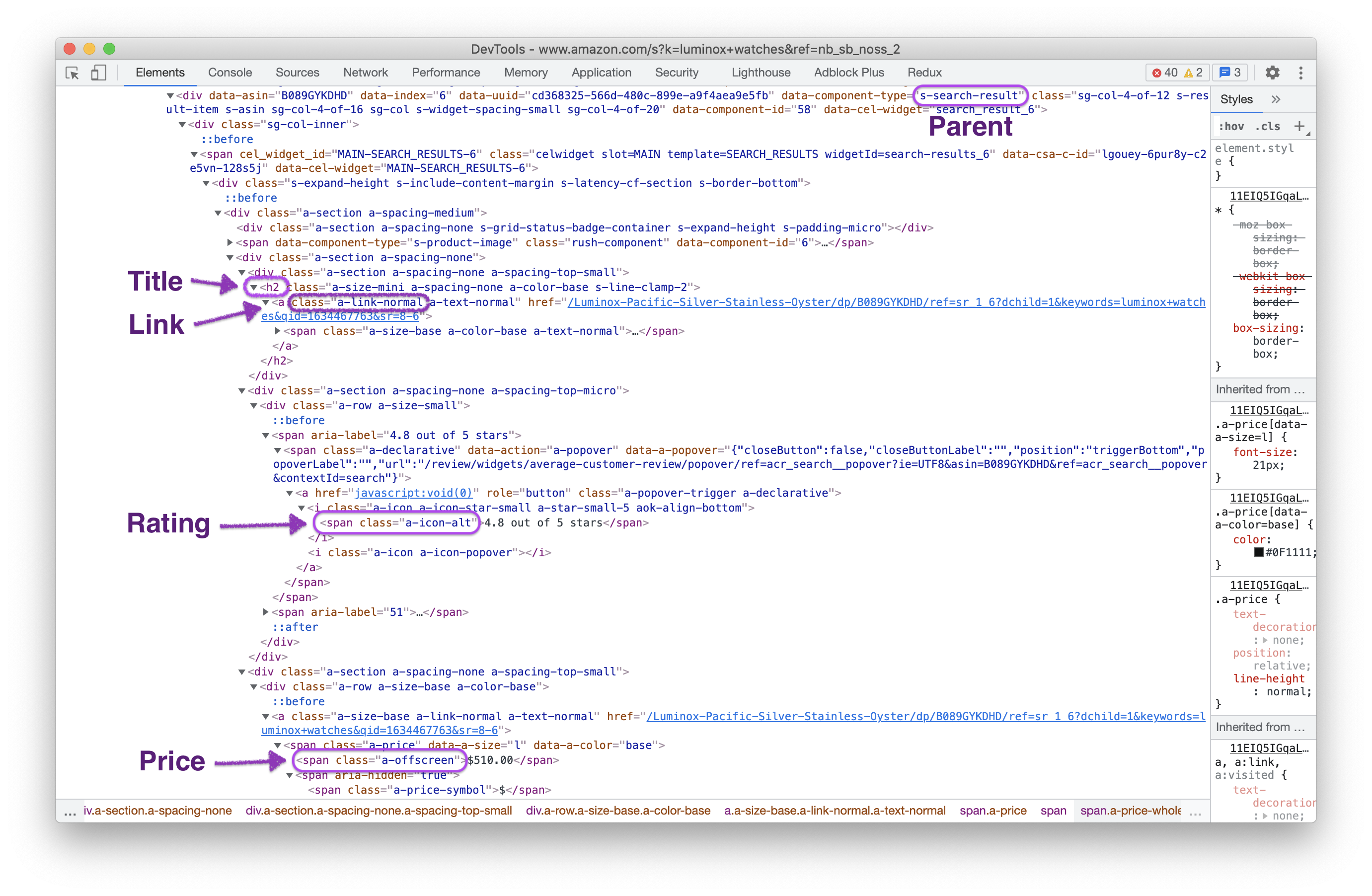Toggle element state with the :hov button
1372x896 pixels.
click(x=1231, y=126)
